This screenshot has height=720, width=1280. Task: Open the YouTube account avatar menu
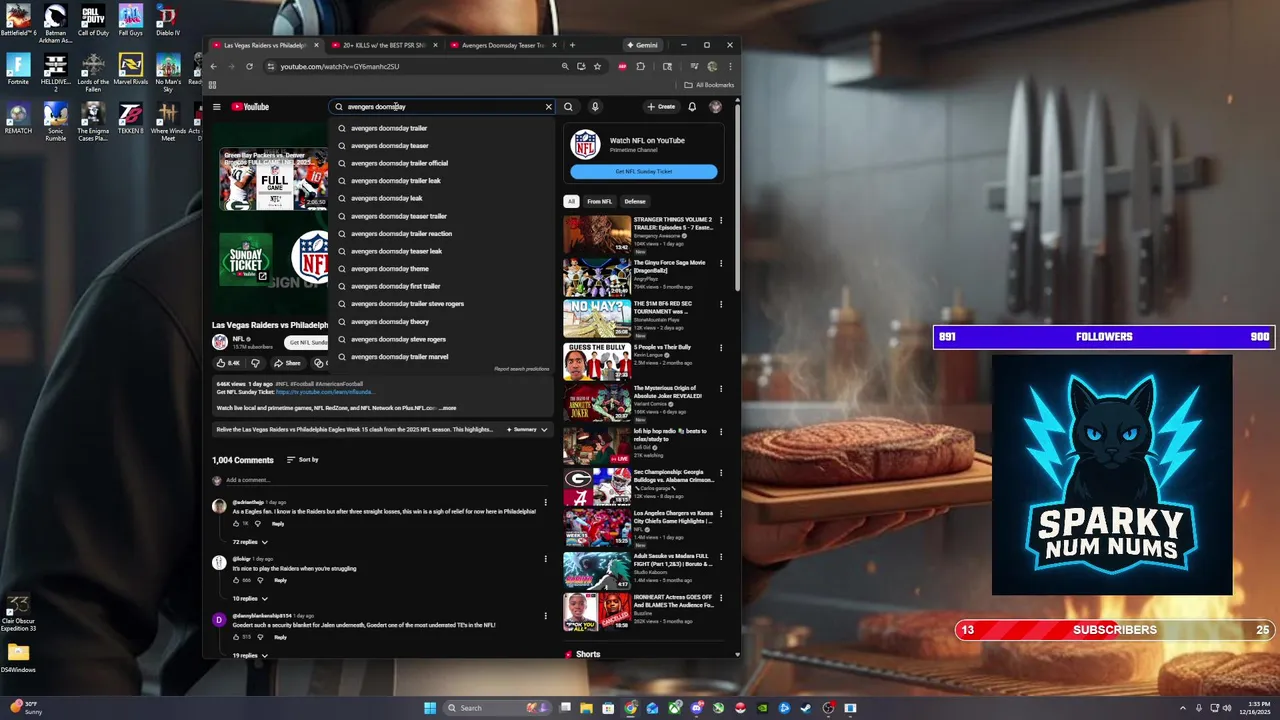click(716, 107)
